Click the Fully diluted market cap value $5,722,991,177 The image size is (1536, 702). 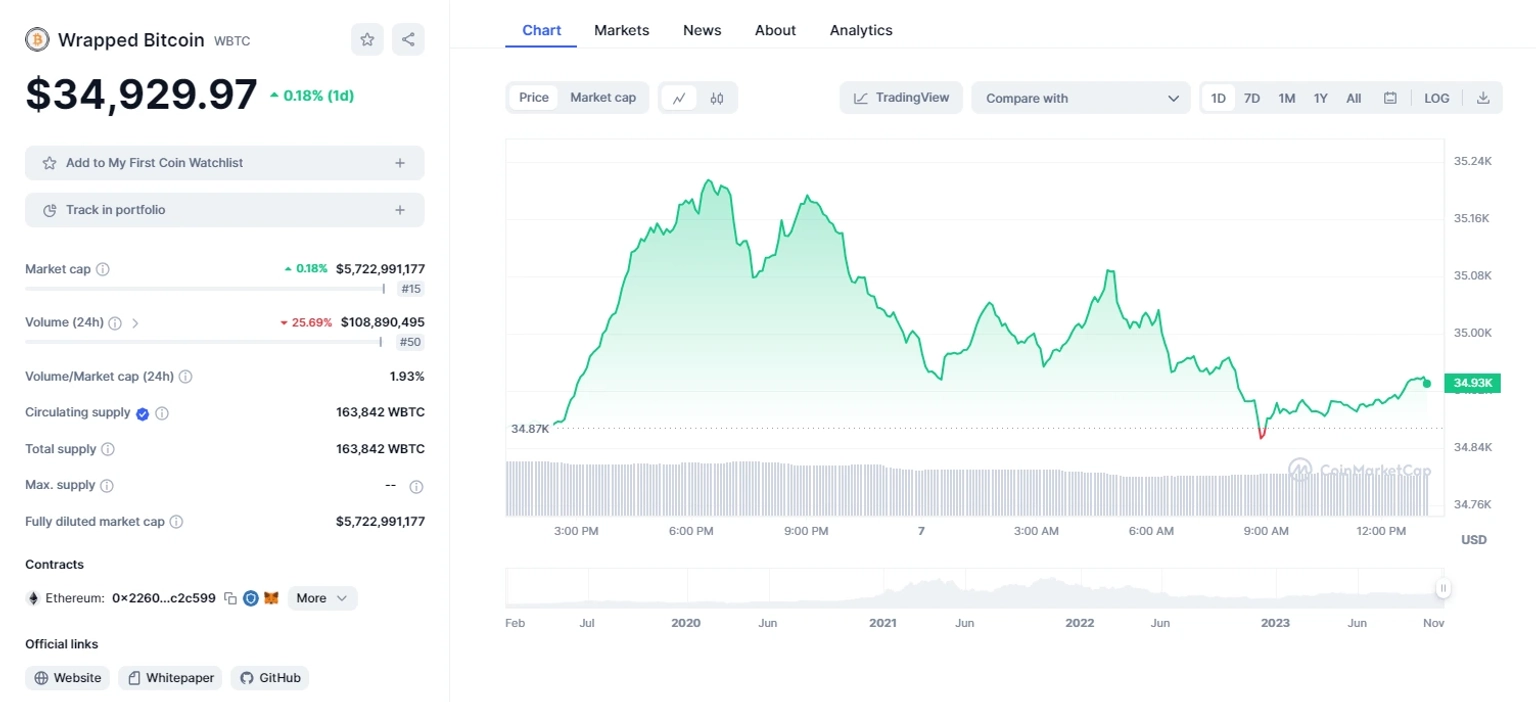tap(380, 522)
